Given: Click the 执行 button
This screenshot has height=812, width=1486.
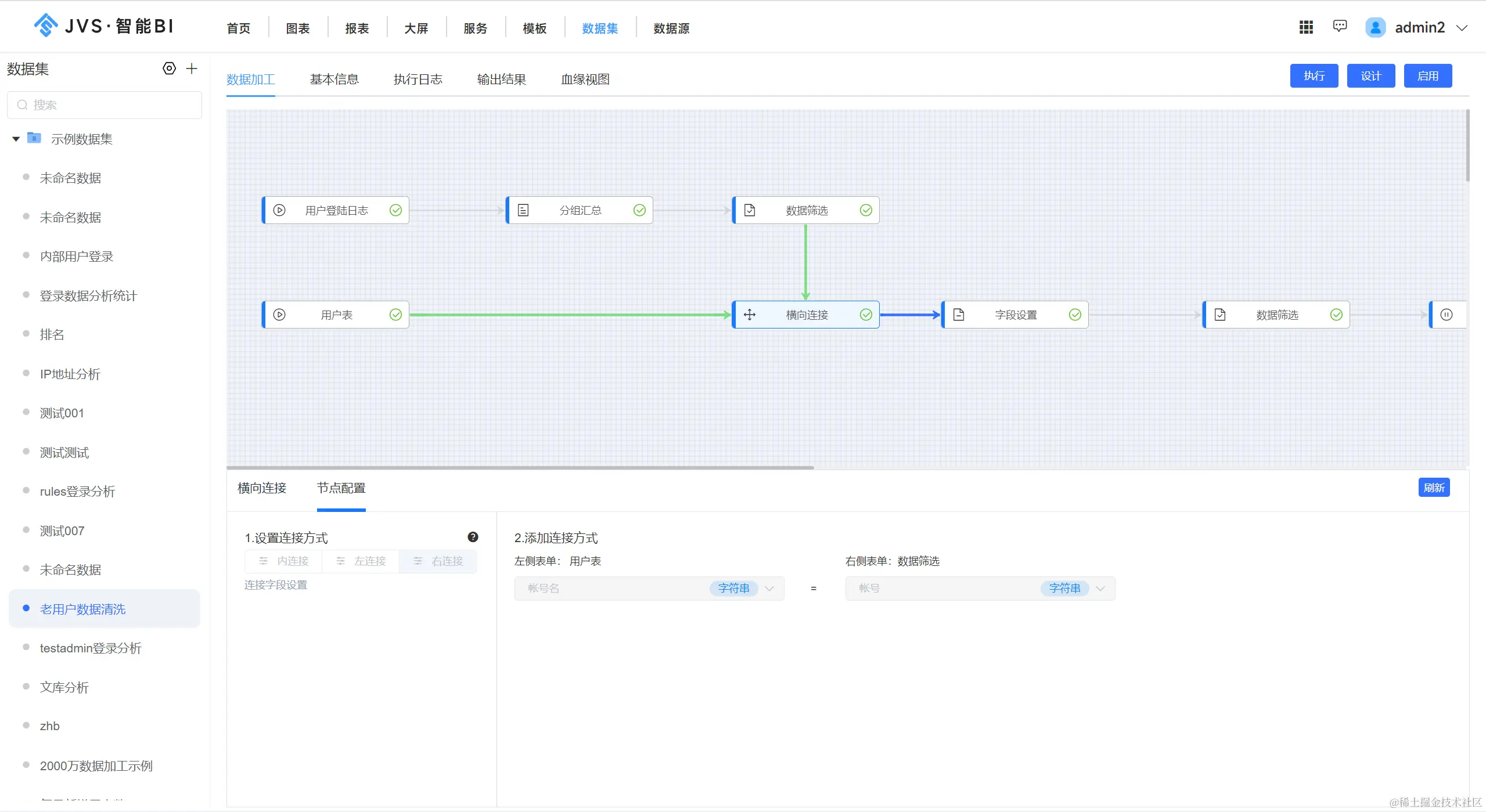Looking at the screenshot, I should click(1314, 76).
